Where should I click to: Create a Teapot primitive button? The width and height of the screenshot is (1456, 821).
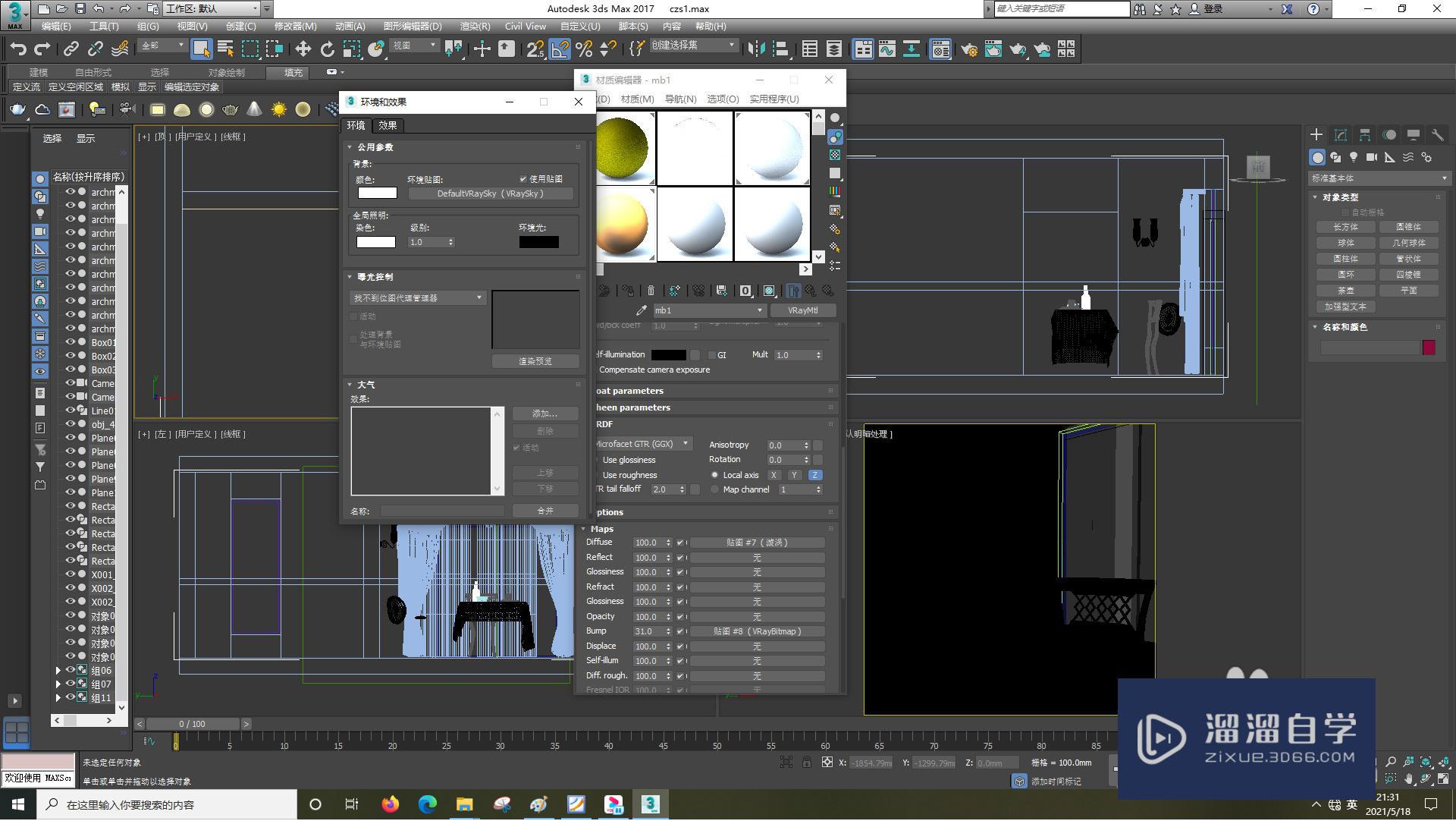[1346, 291]
